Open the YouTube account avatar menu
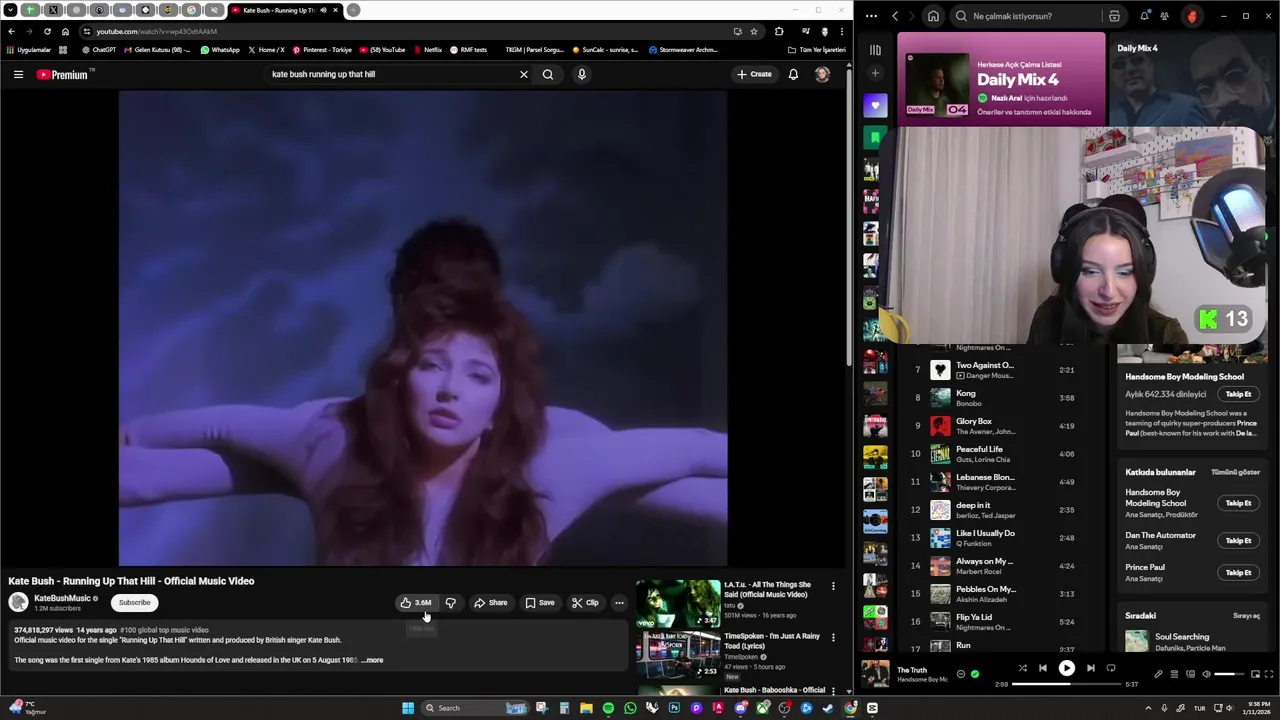Screen dimensions: 1280x720 click(x=822, y=74)
